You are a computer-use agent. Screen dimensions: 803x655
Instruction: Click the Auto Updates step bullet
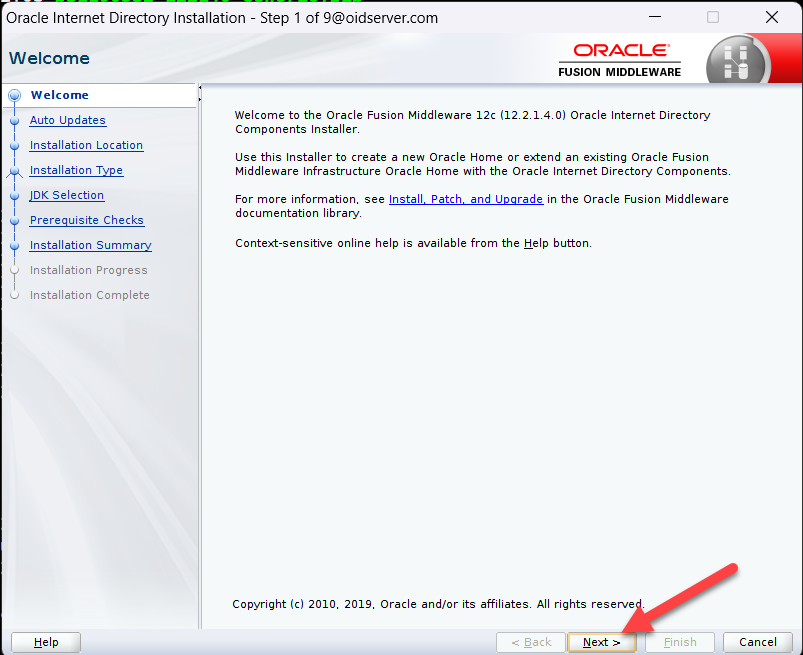click(x=14, y=121)
